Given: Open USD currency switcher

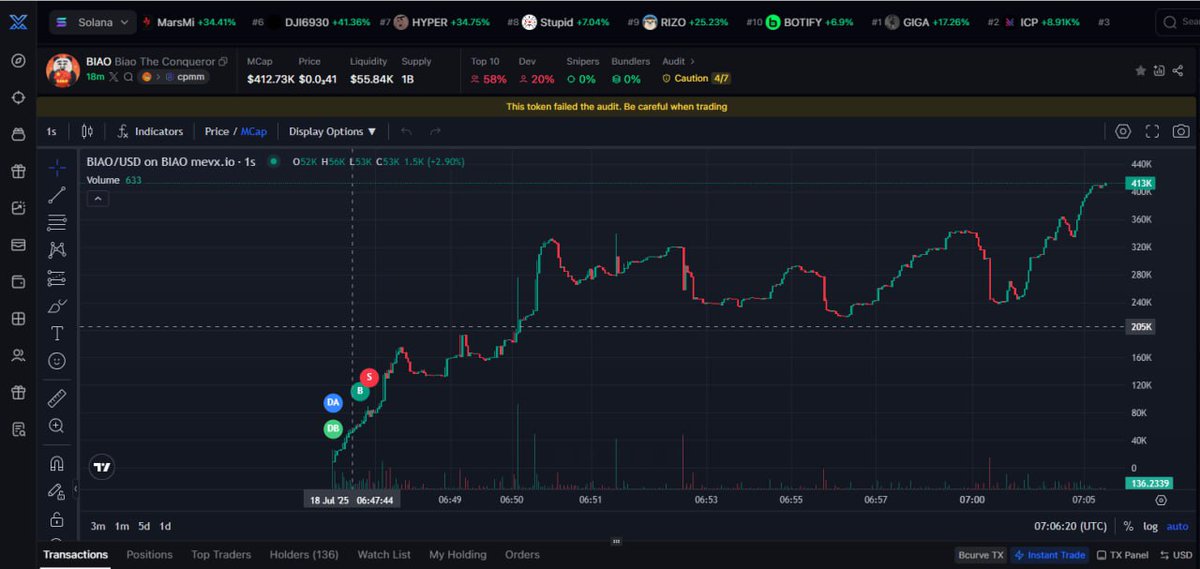Looking at the screenshot, I should pyautogui.click(x=1177, y=555).
